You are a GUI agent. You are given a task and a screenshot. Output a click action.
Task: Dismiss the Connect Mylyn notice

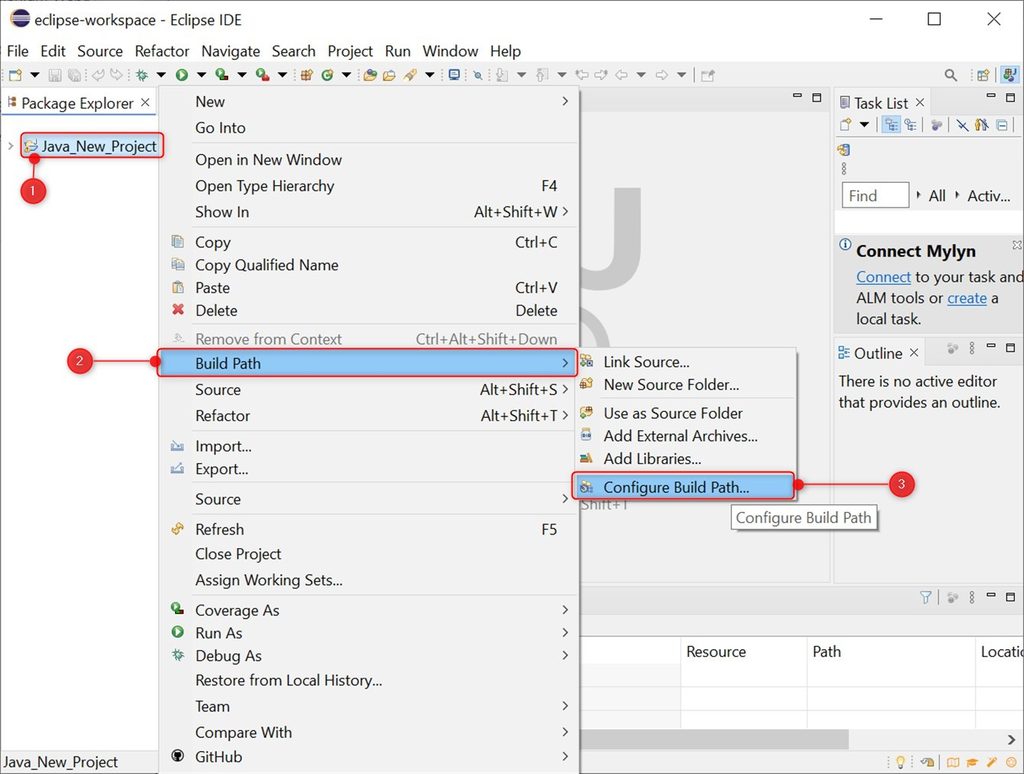tap(1017, 245)
